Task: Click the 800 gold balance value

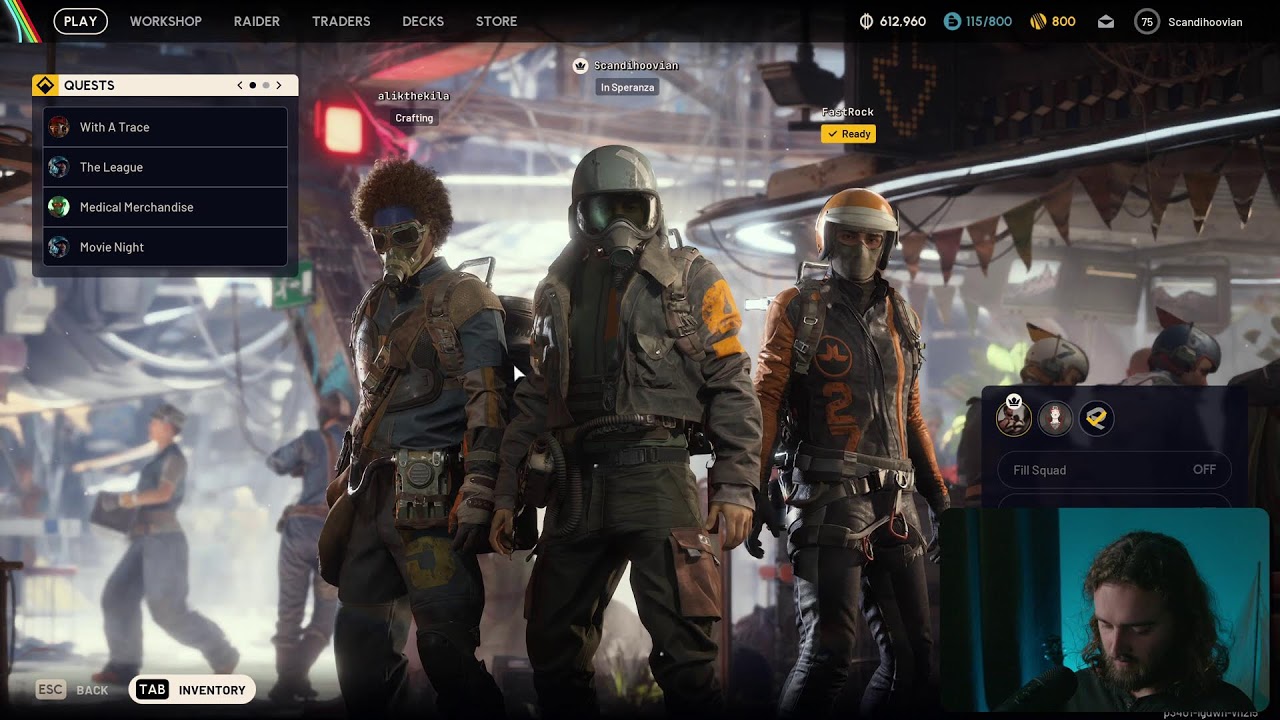Action: click(1064, 21)
